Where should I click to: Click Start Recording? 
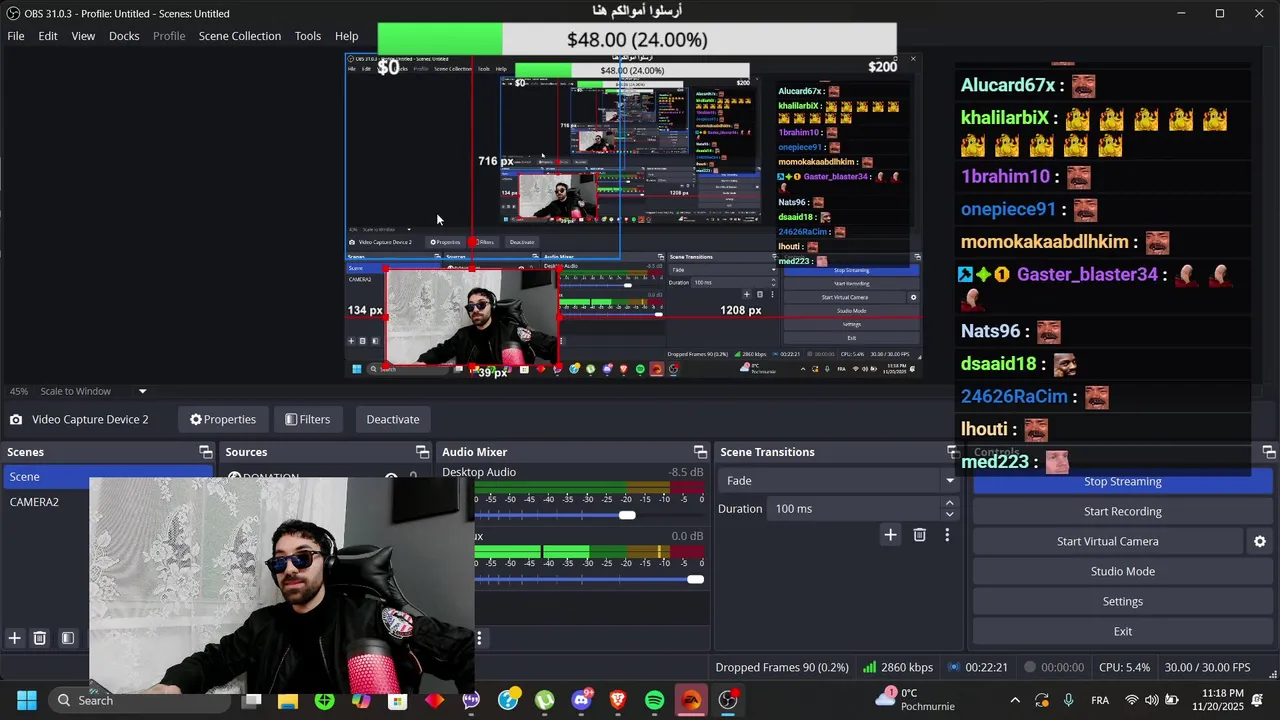coord(1122,511)
